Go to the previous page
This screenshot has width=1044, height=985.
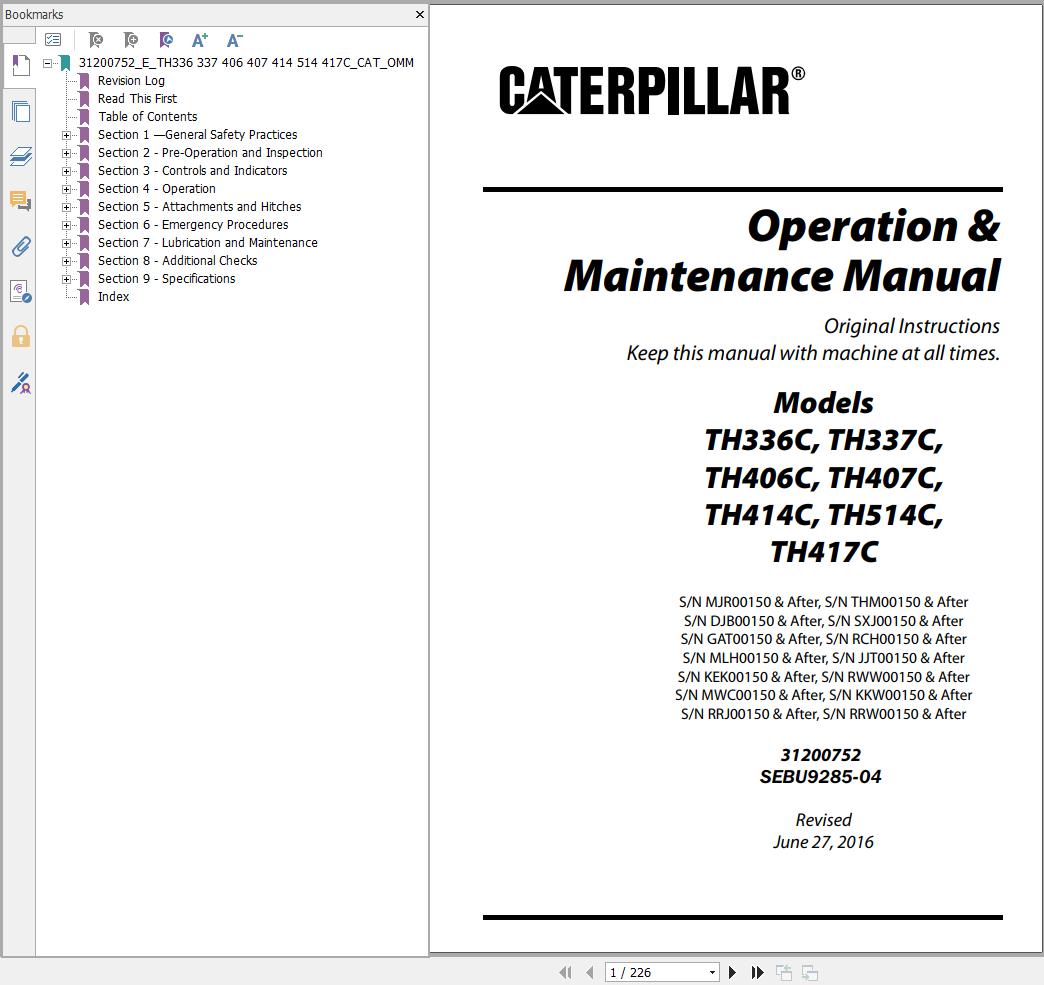pos(590,972)
